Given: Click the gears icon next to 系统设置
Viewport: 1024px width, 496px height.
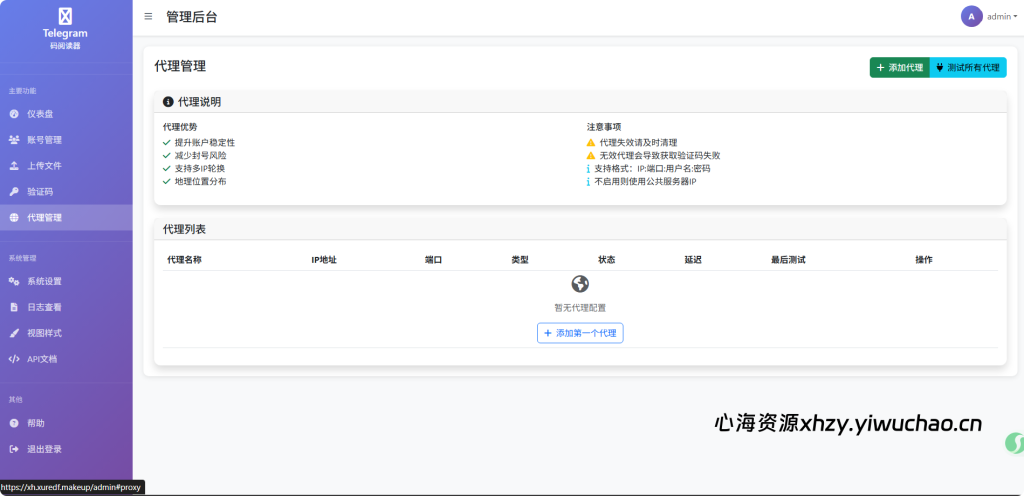Looking at the screenshot, I should (x=14, y=281).
